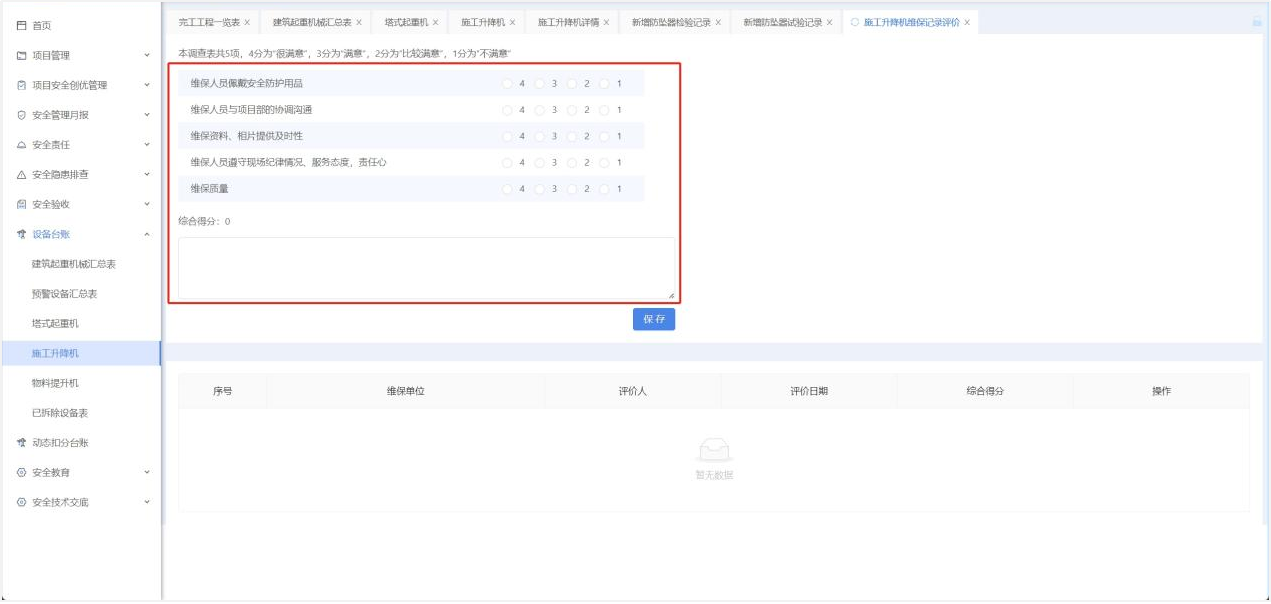Select score 1 for 维保质量
The height and width of the screenshot is (604, 1271).
point(604,189)
